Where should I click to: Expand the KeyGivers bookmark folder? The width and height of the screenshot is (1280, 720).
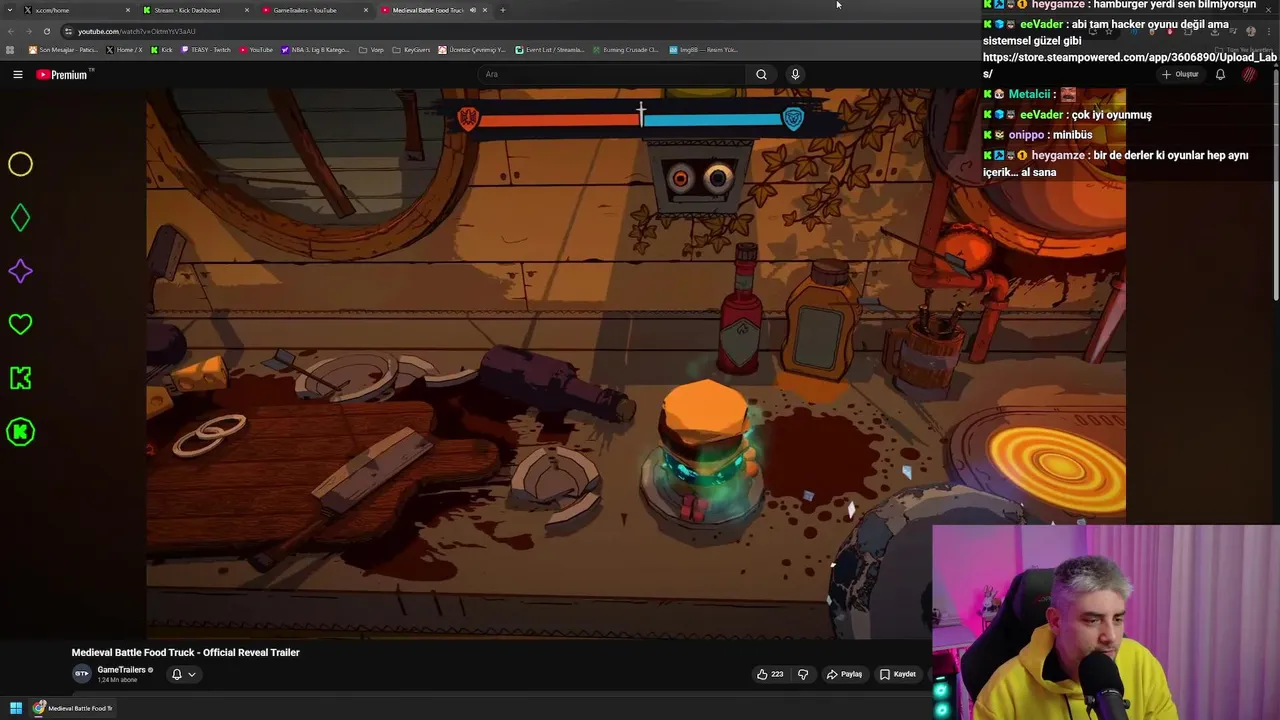(x=412, y=49)
